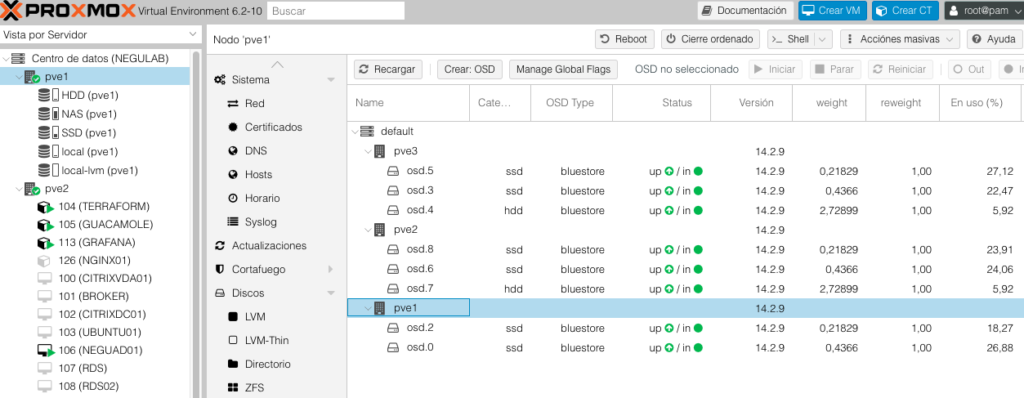Select osd.0 row

[x=685, y=348]
